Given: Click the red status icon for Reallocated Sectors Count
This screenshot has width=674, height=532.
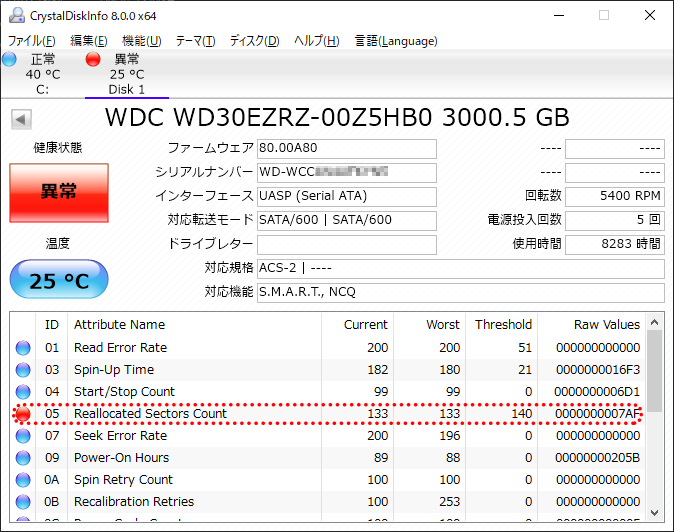Looking at the screenshot, I should [x=23, y=414].
